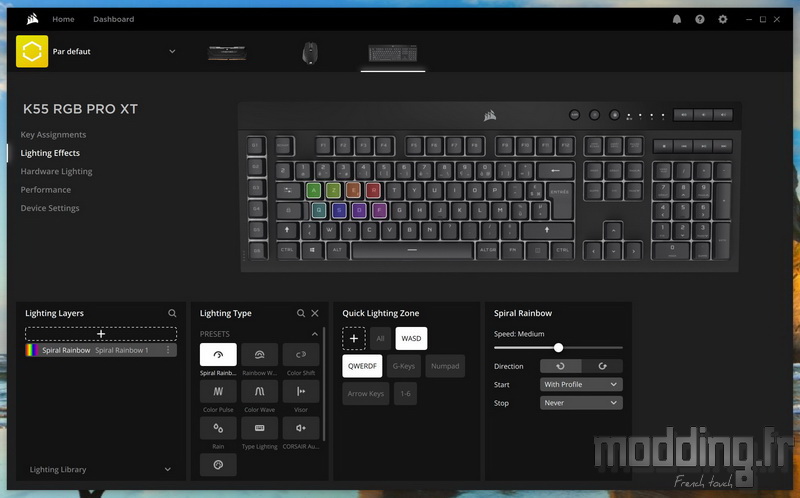The image size is (800, 498).
Task: Choose the Spiral Rainbow preset
Action: [x=218, y=355]
